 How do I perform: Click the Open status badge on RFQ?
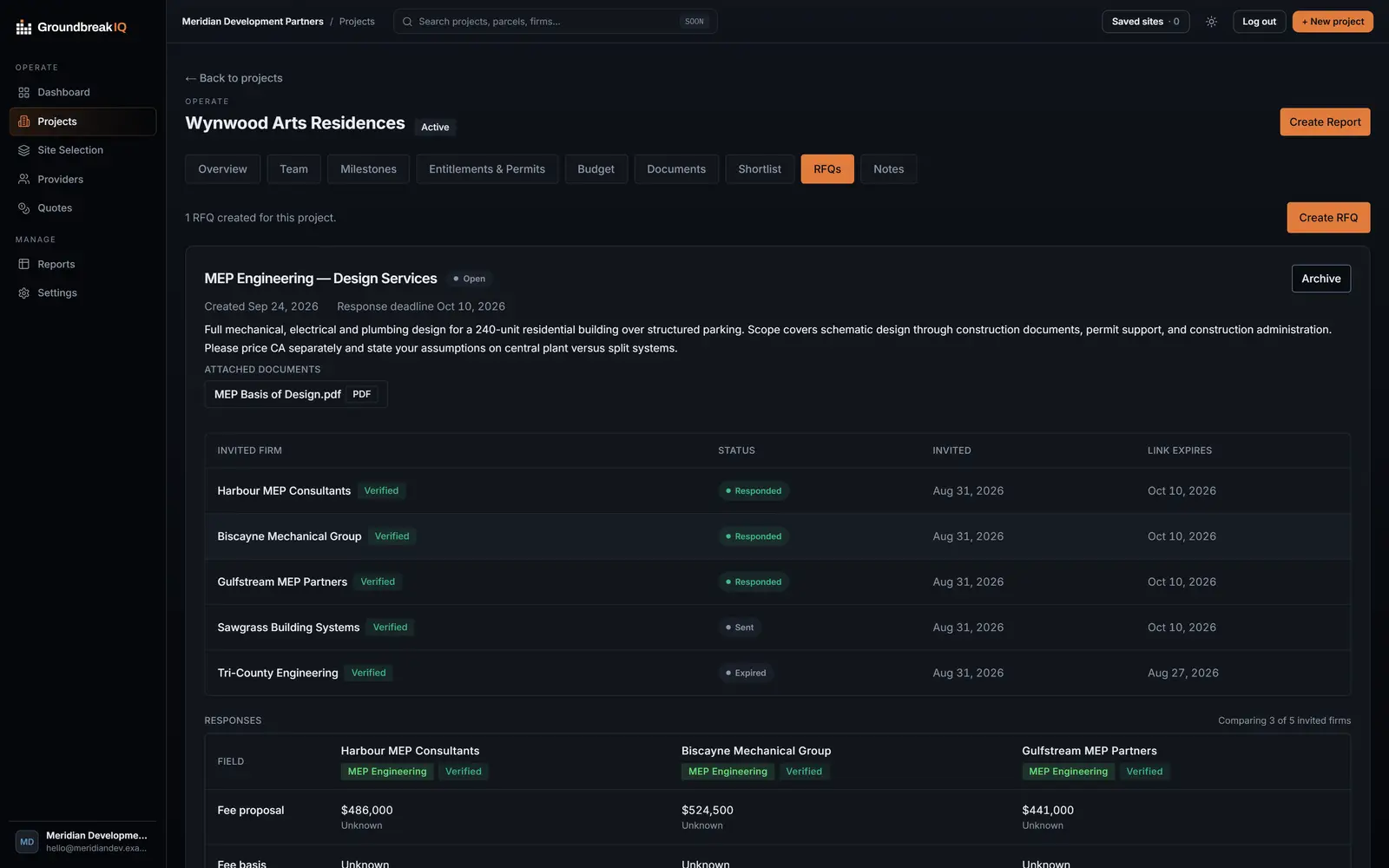point(470,279)
